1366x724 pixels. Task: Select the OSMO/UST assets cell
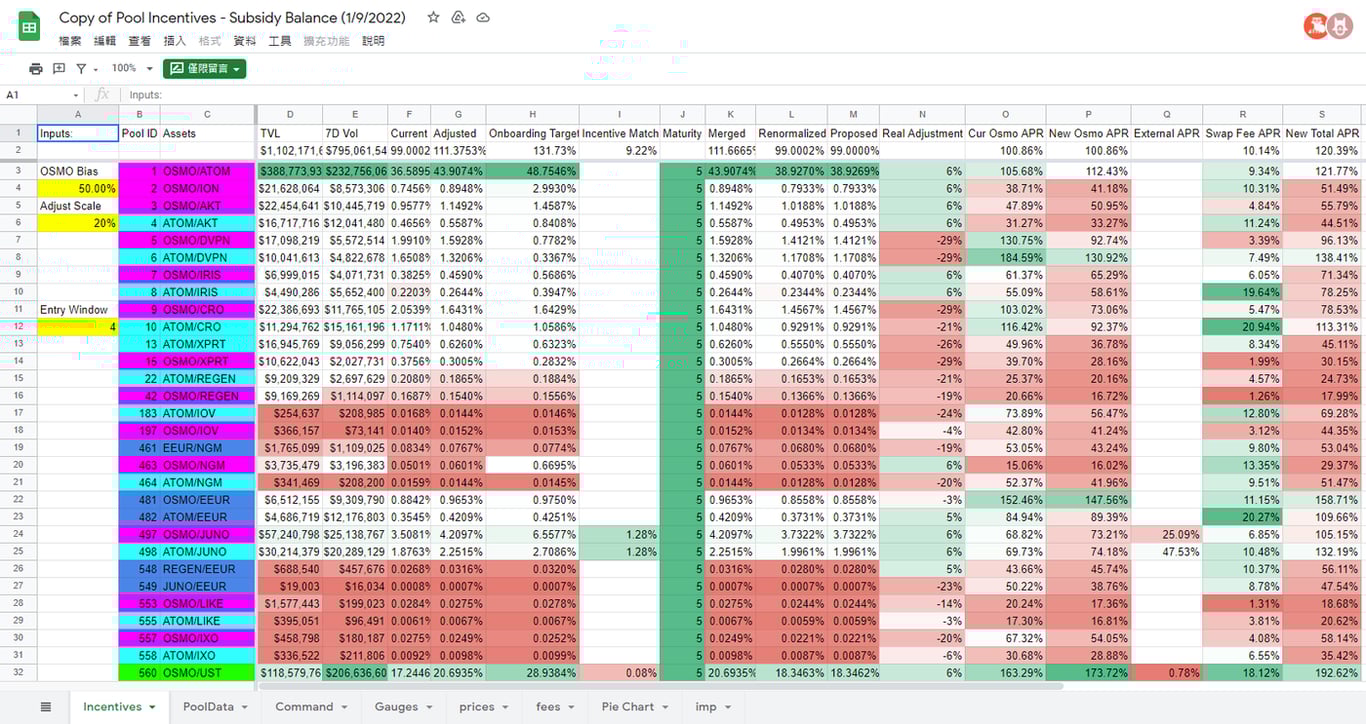[x=207, y=672]
